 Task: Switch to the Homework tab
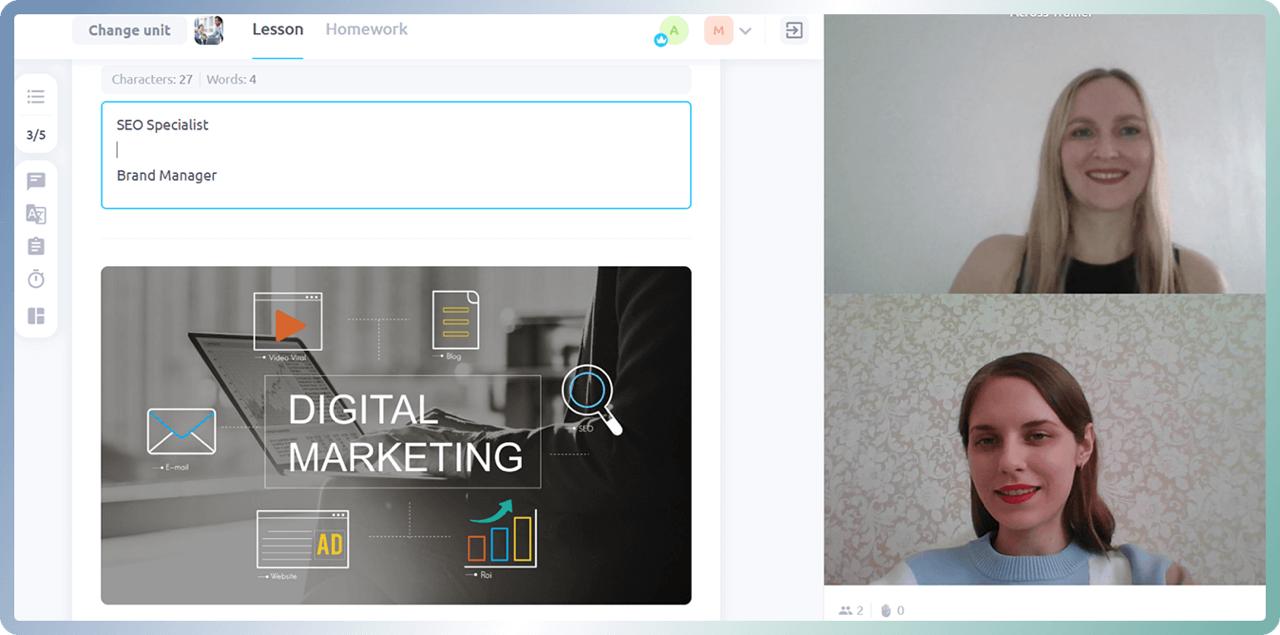click(x=366, y=30)
